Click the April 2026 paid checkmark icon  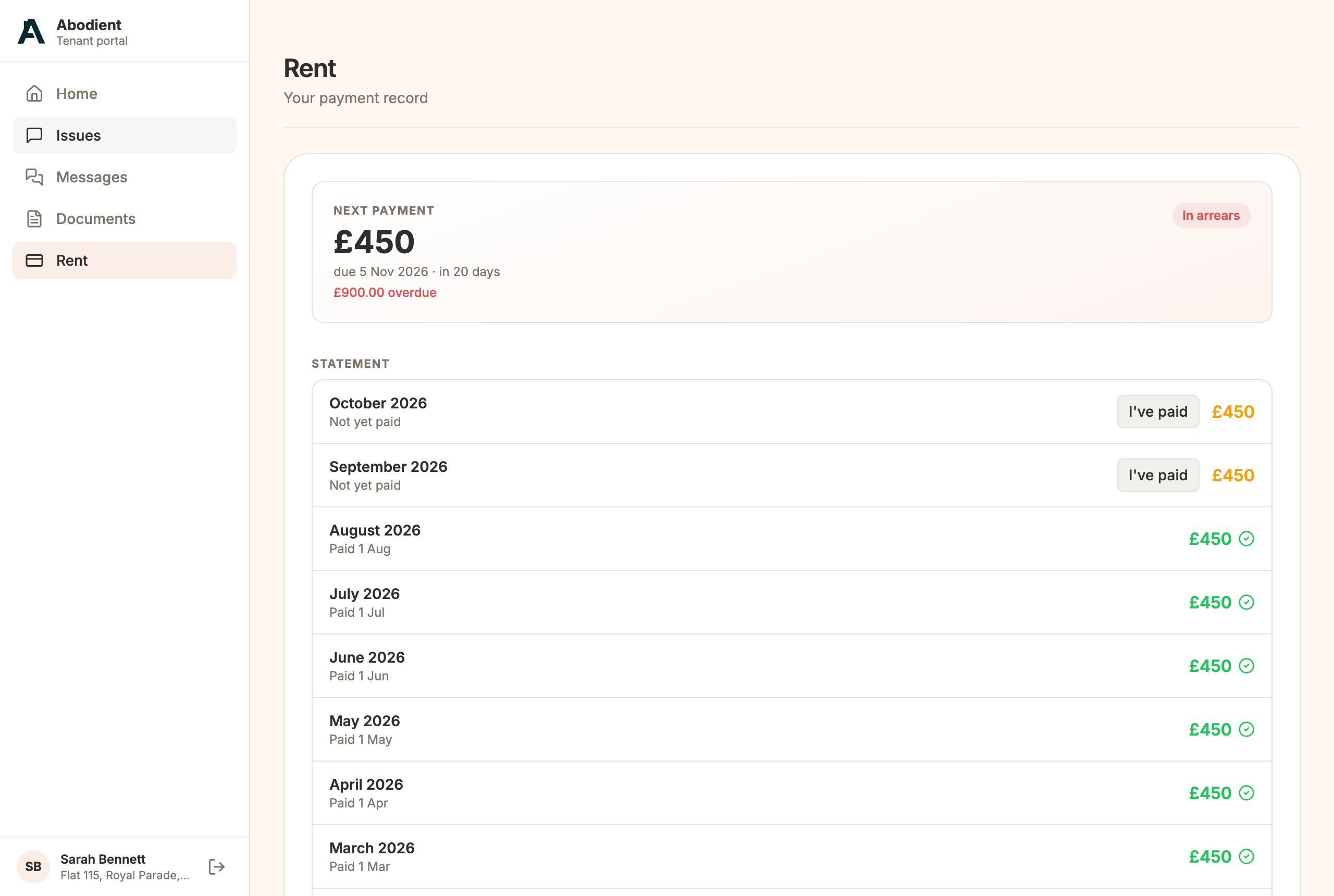tap(1246, 792)
